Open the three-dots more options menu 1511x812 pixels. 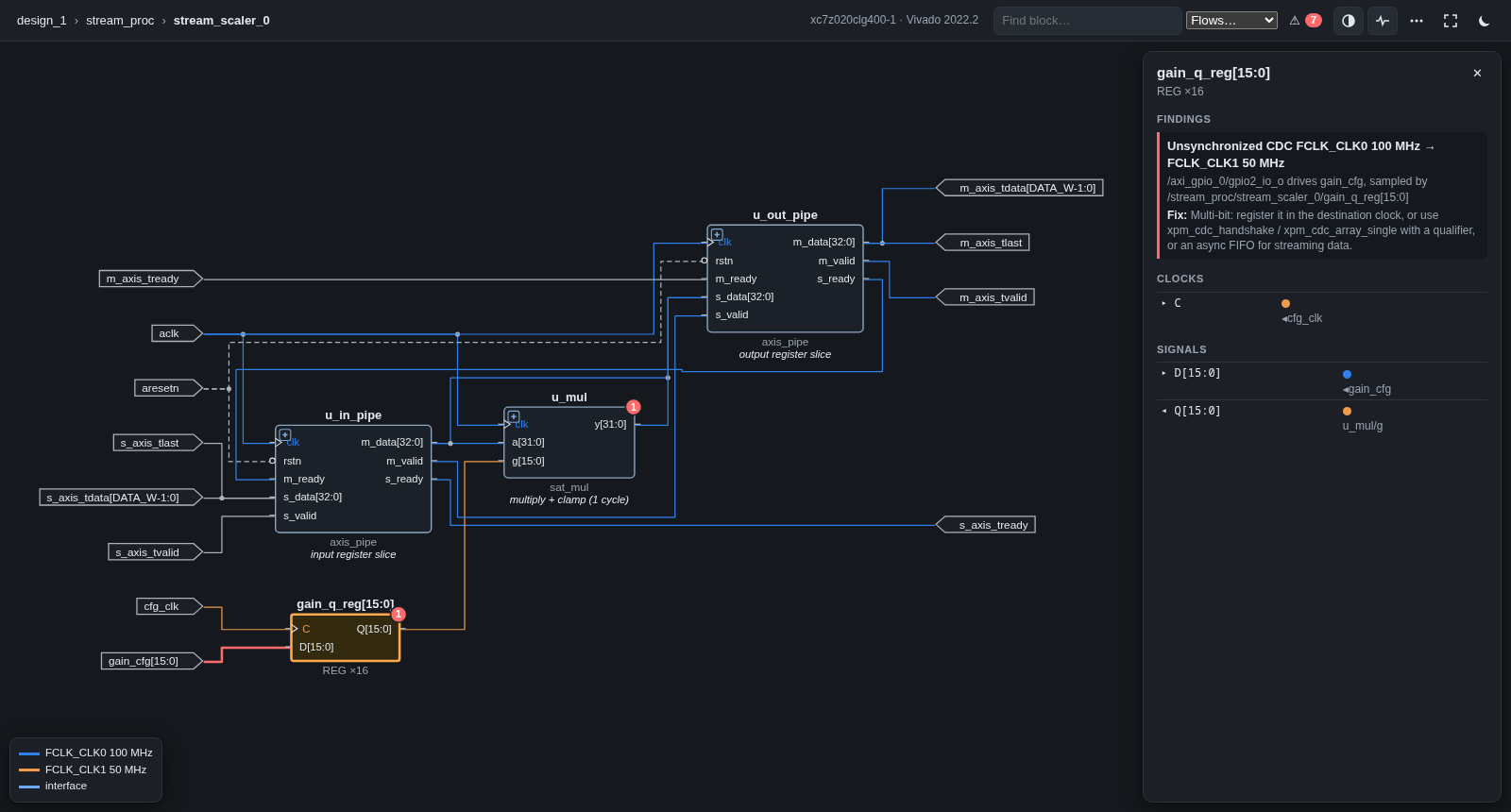1417,21
